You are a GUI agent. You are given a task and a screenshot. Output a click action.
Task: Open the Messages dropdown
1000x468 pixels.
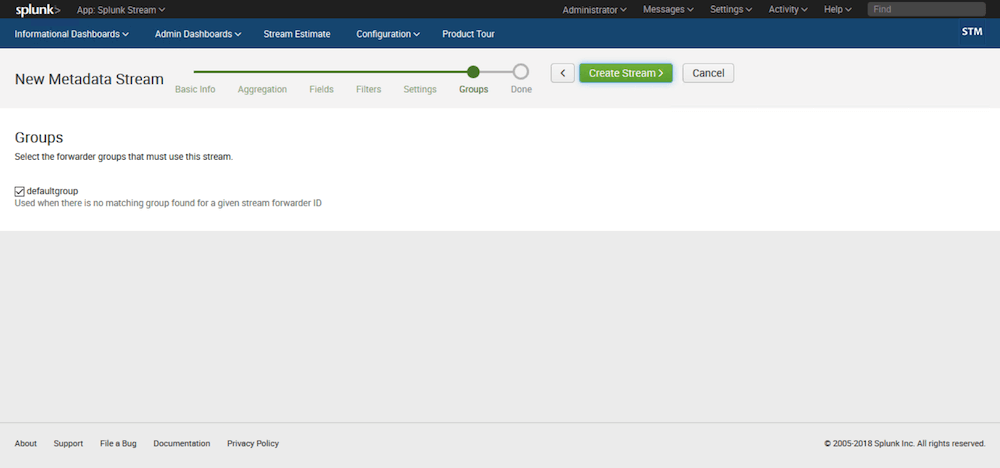[668, 10]
